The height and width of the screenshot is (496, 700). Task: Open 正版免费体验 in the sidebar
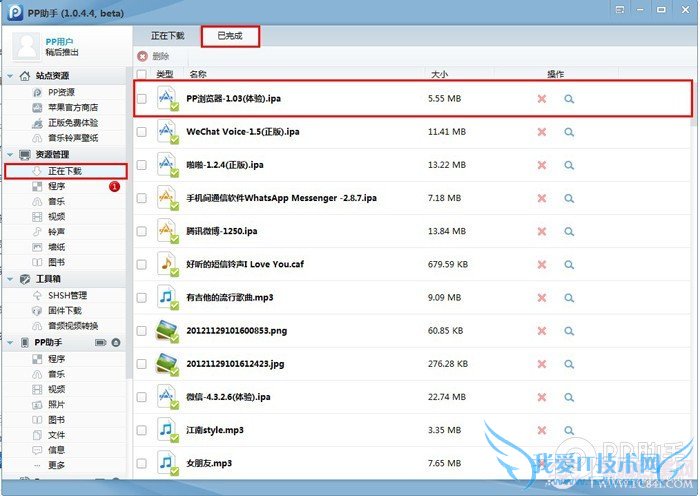pyautogui.click(x=73, y=123)
